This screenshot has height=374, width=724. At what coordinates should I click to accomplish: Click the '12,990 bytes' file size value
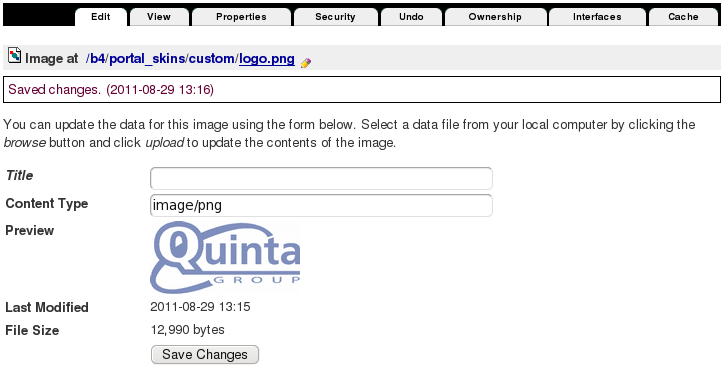pos(187,330)
